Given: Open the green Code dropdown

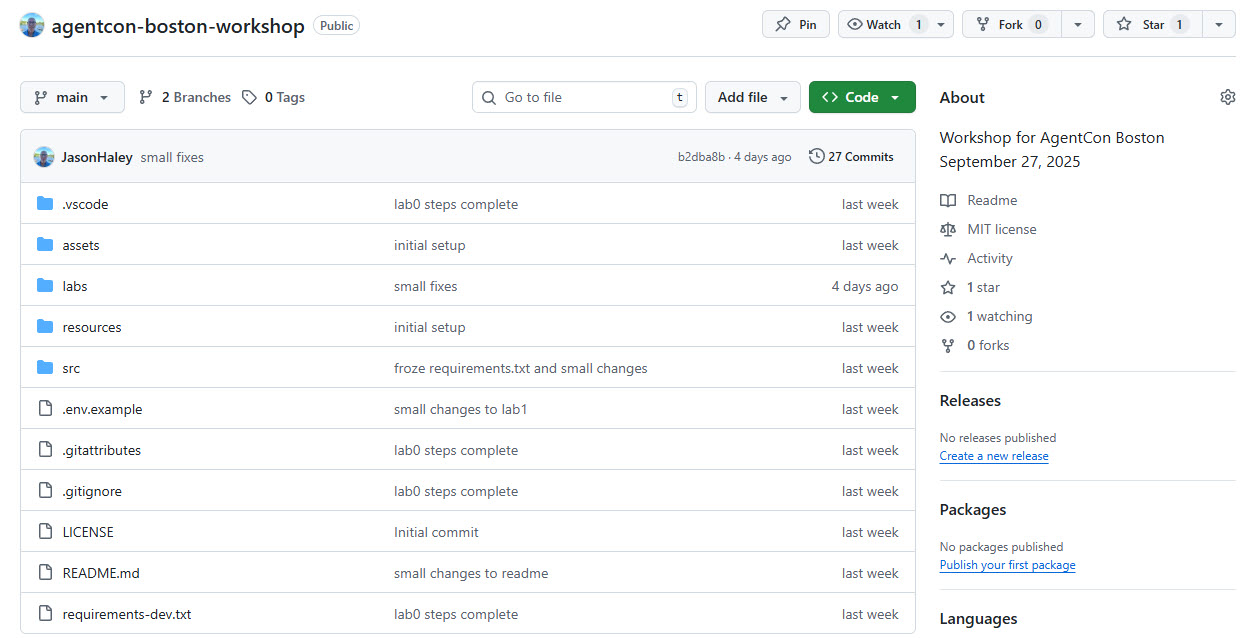Looking at the screenshot, I should [861, 96].
